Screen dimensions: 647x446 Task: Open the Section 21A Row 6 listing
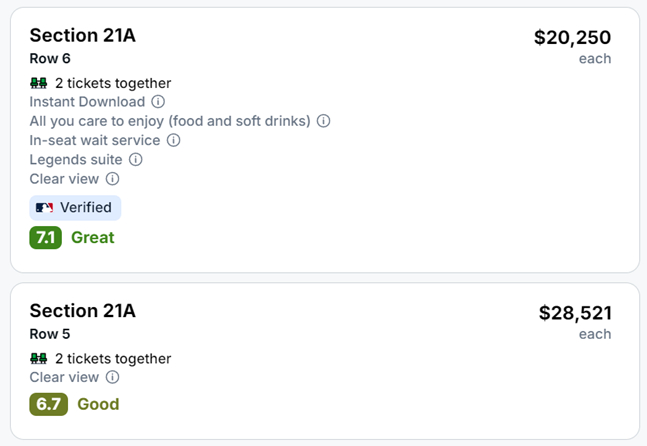pyautogui.click(x=325, y=140)
